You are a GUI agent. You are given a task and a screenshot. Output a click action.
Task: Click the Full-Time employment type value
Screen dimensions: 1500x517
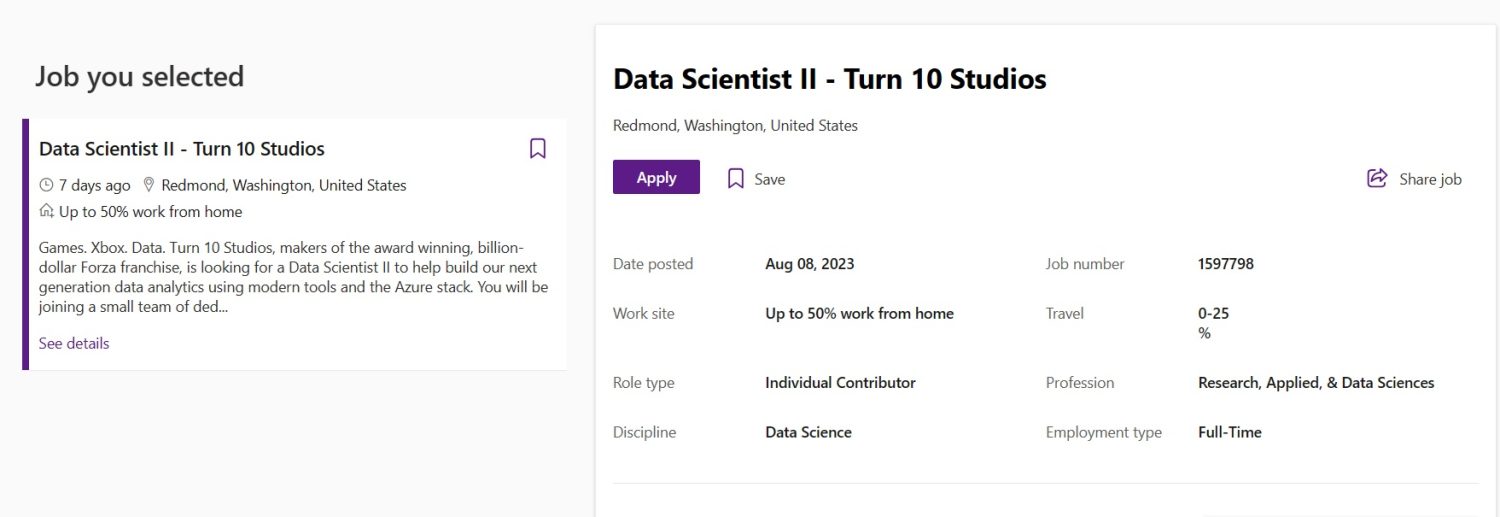[x=1230, y=432]
